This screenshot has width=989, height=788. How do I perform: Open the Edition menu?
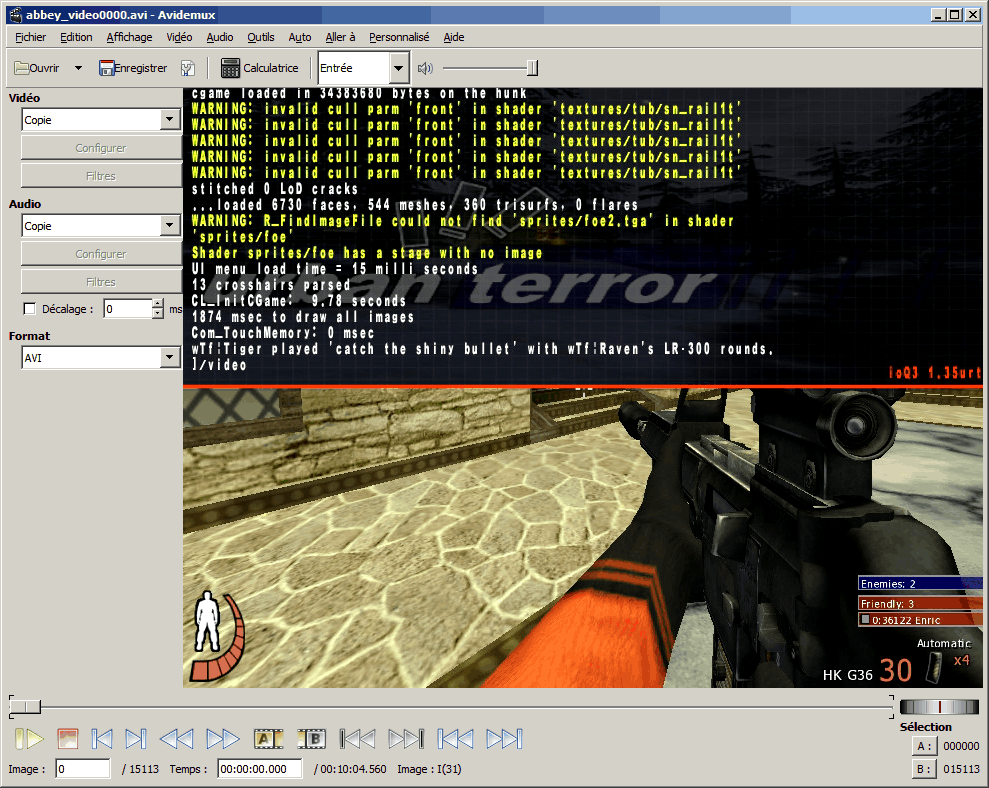(76, 37)
